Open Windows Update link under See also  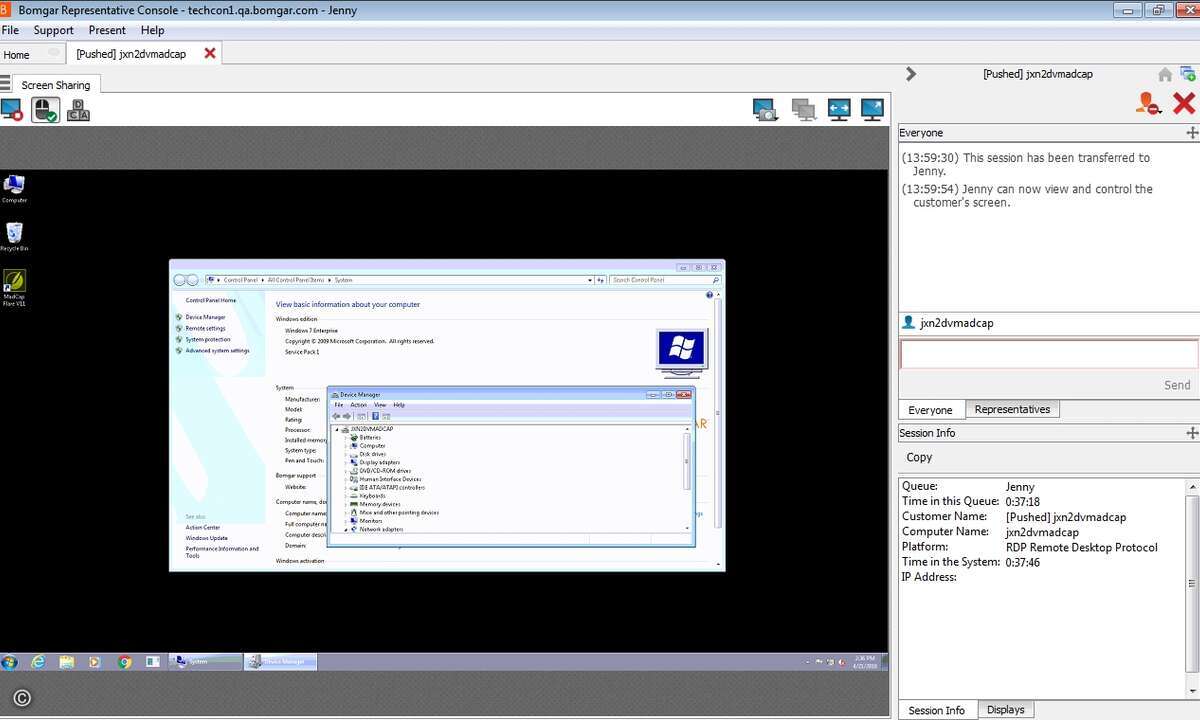[x=206, y=538]
